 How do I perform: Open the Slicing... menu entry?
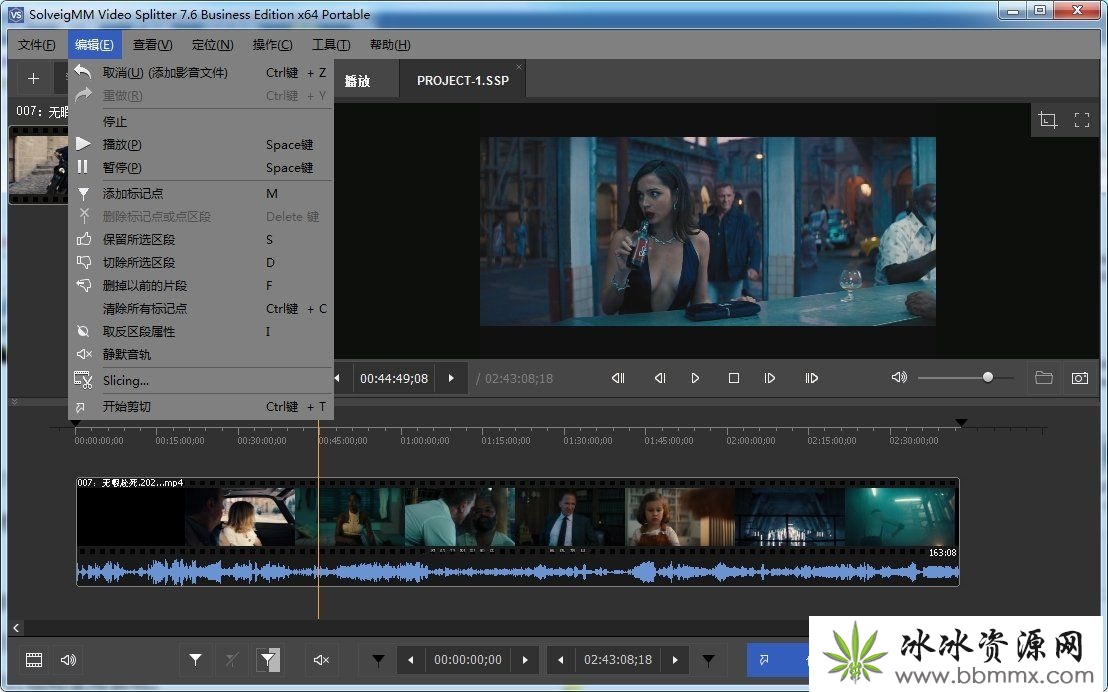201,380
